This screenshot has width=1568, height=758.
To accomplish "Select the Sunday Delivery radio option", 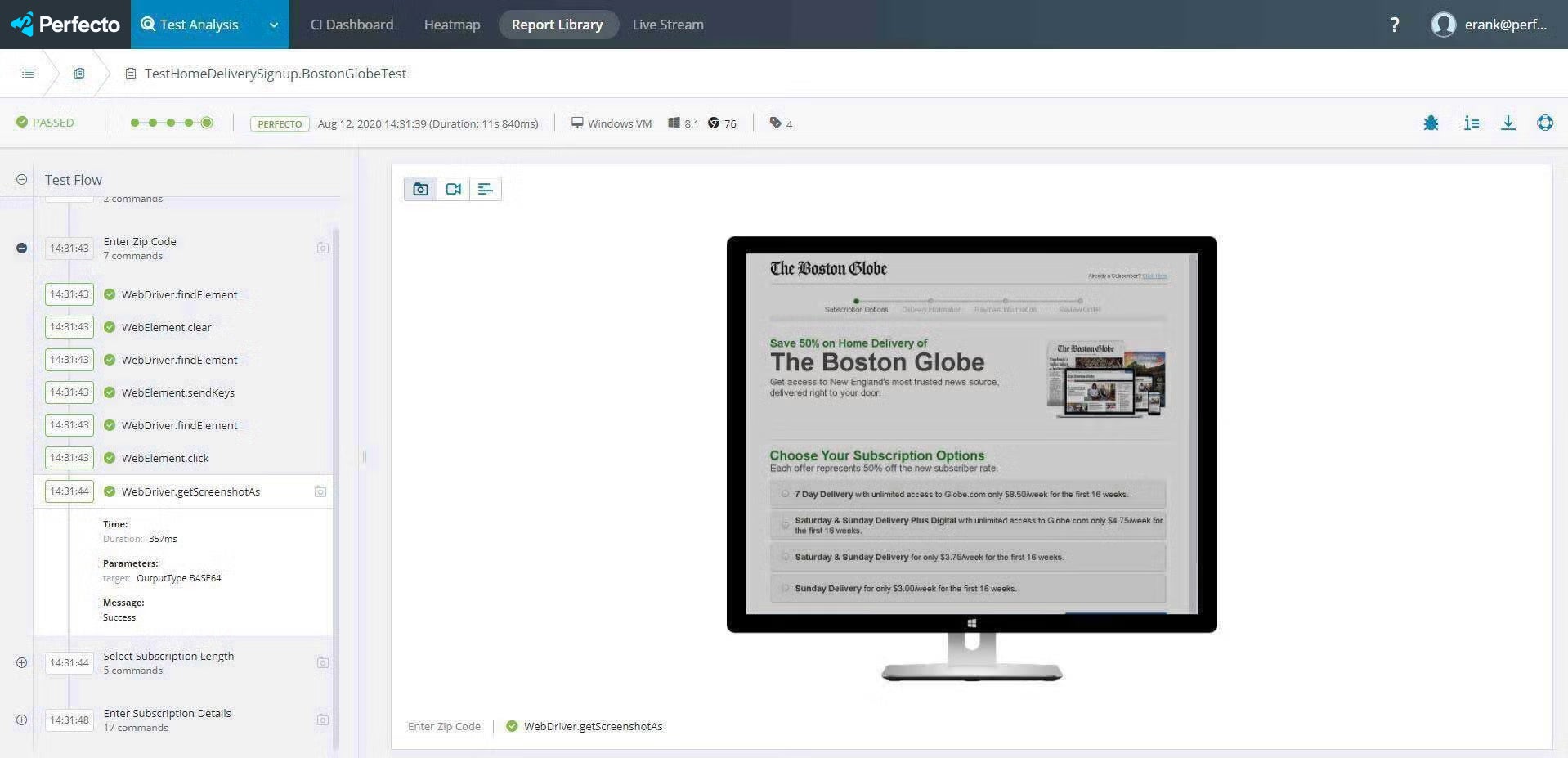I will click(x=785, y=588).
